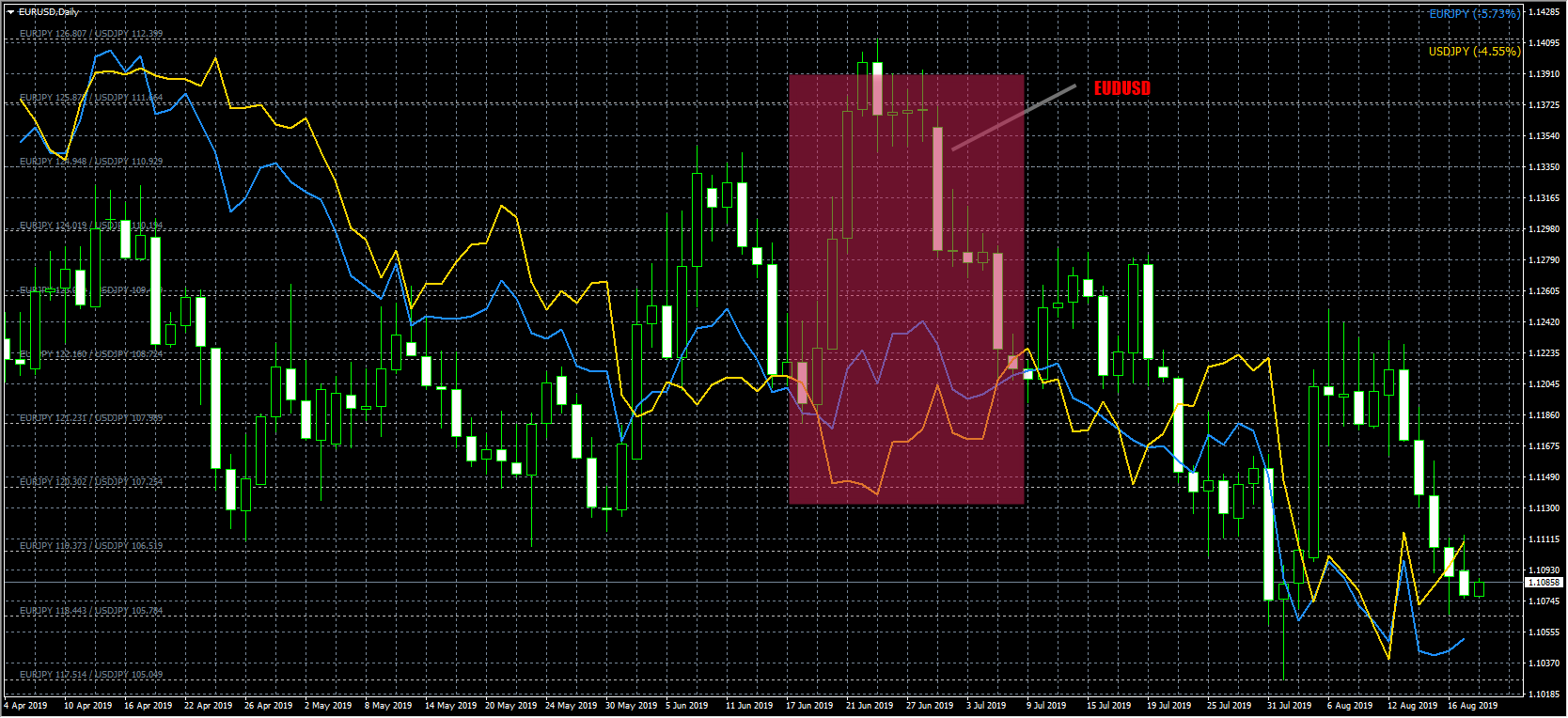Click the 30 May 2019 date label
The width and height of the screenshot is (1568, 718).
(631, 705)
